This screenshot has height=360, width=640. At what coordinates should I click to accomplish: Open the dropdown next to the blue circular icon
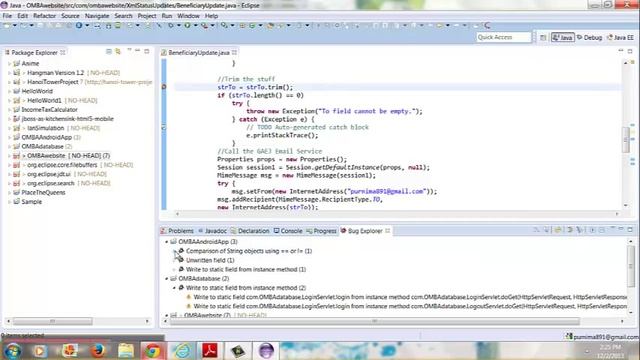87,25
